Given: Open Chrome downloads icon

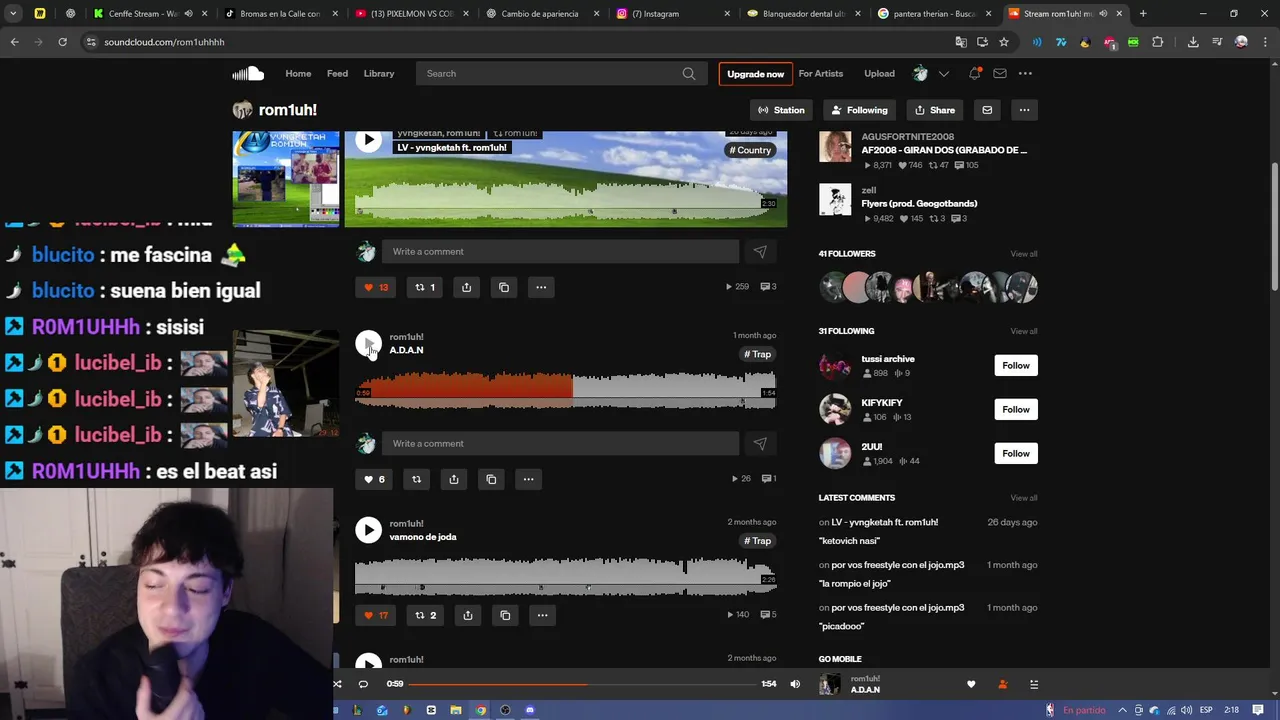Looking at the screenshot, I should coord(1193,42).
